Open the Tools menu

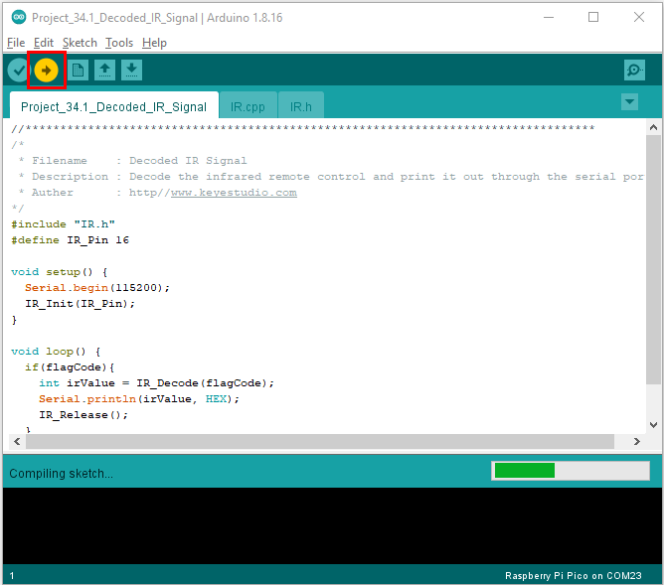(119, 43)
